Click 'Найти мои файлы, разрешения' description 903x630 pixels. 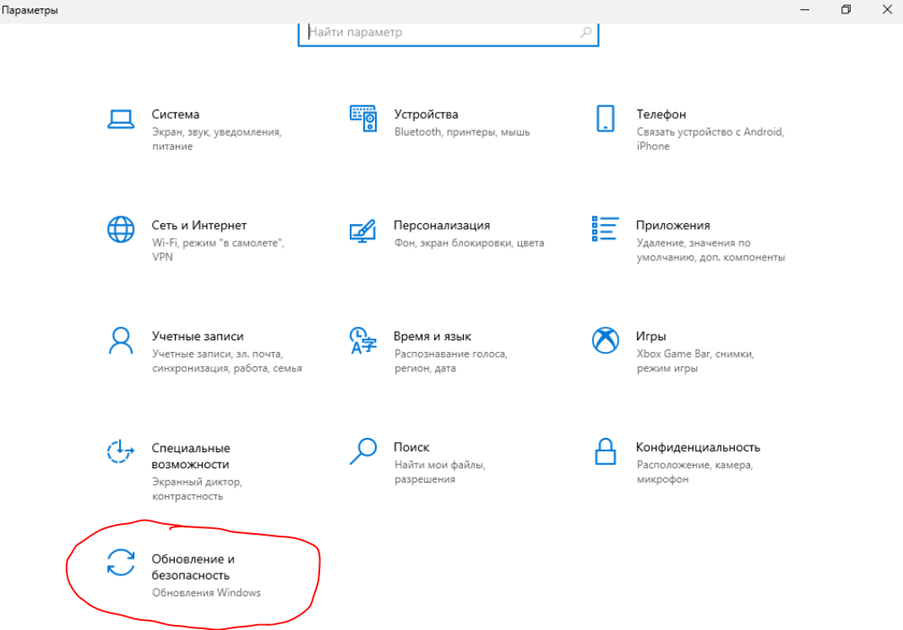[440, 472]
